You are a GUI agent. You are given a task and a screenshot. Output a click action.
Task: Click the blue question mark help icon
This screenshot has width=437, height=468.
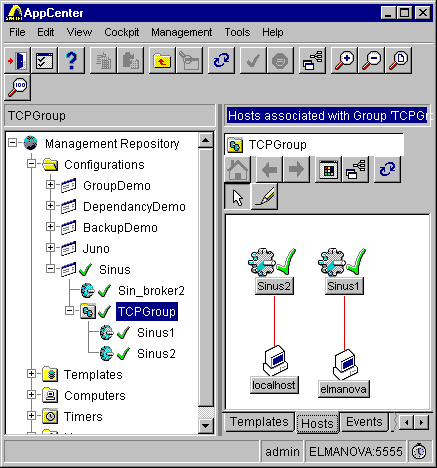click(71, 60)
